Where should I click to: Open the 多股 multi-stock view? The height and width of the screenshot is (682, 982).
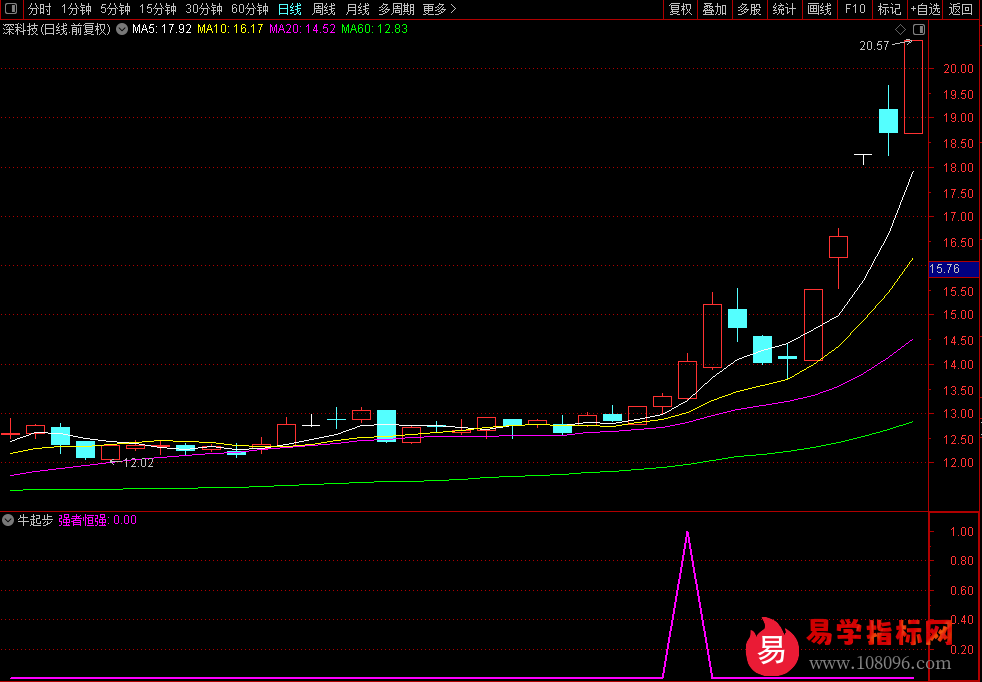(x=750, y=9)
